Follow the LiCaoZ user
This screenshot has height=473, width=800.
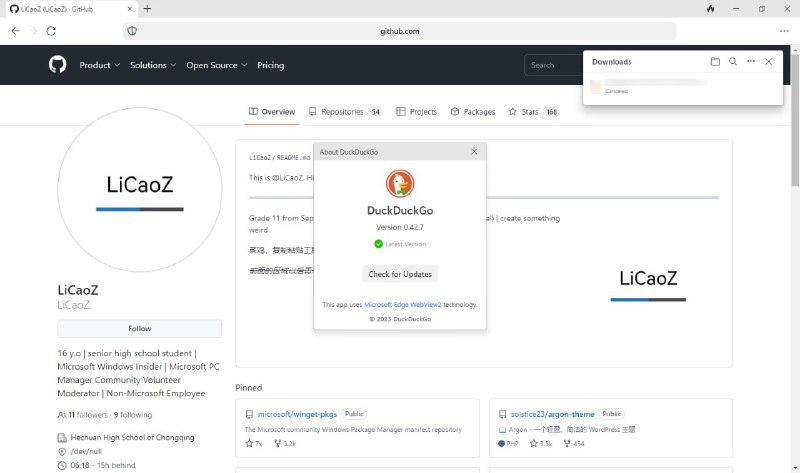click(x=140, y=328)
